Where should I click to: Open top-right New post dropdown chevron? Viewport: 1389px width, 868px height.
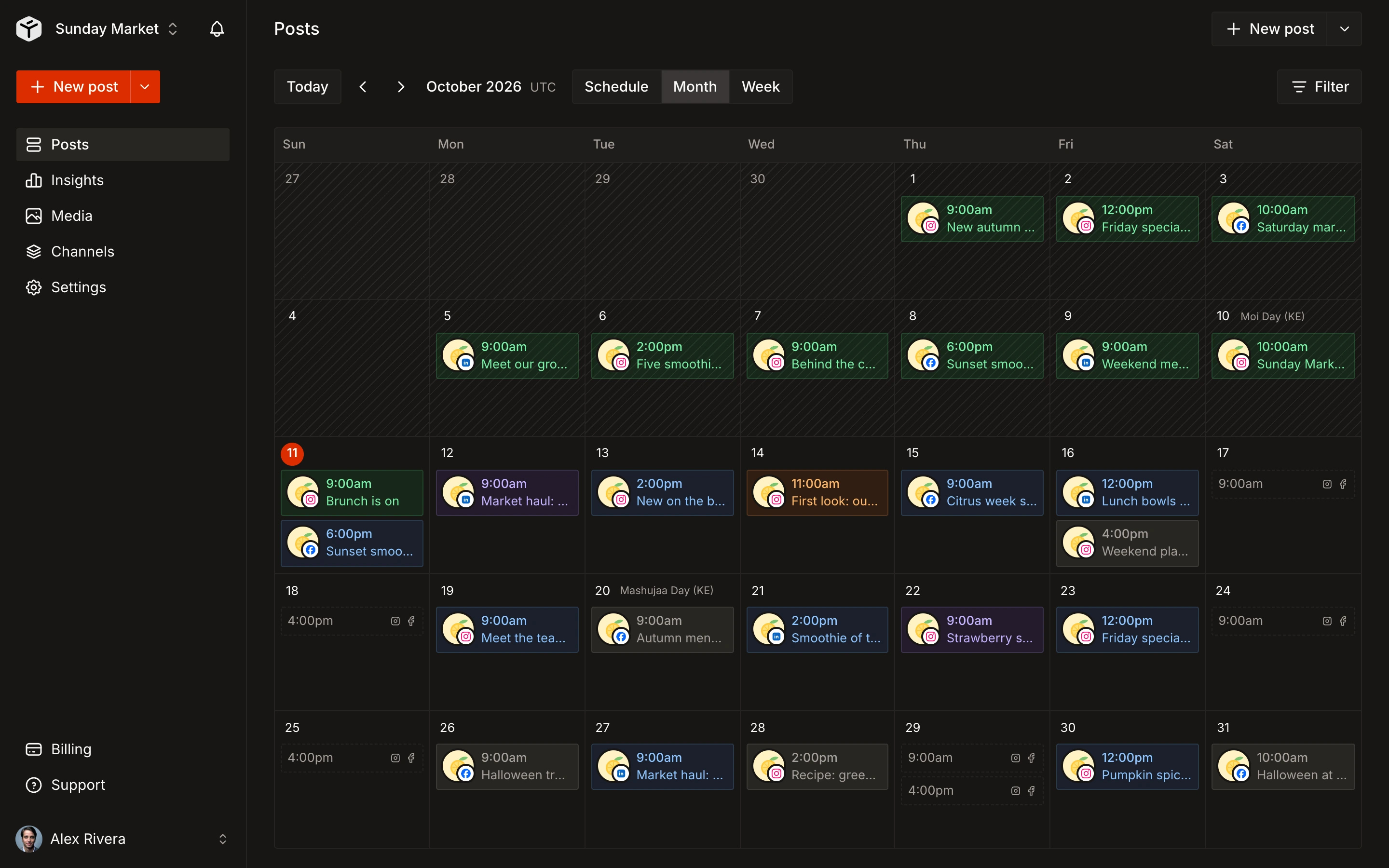tap(1344, 29)
